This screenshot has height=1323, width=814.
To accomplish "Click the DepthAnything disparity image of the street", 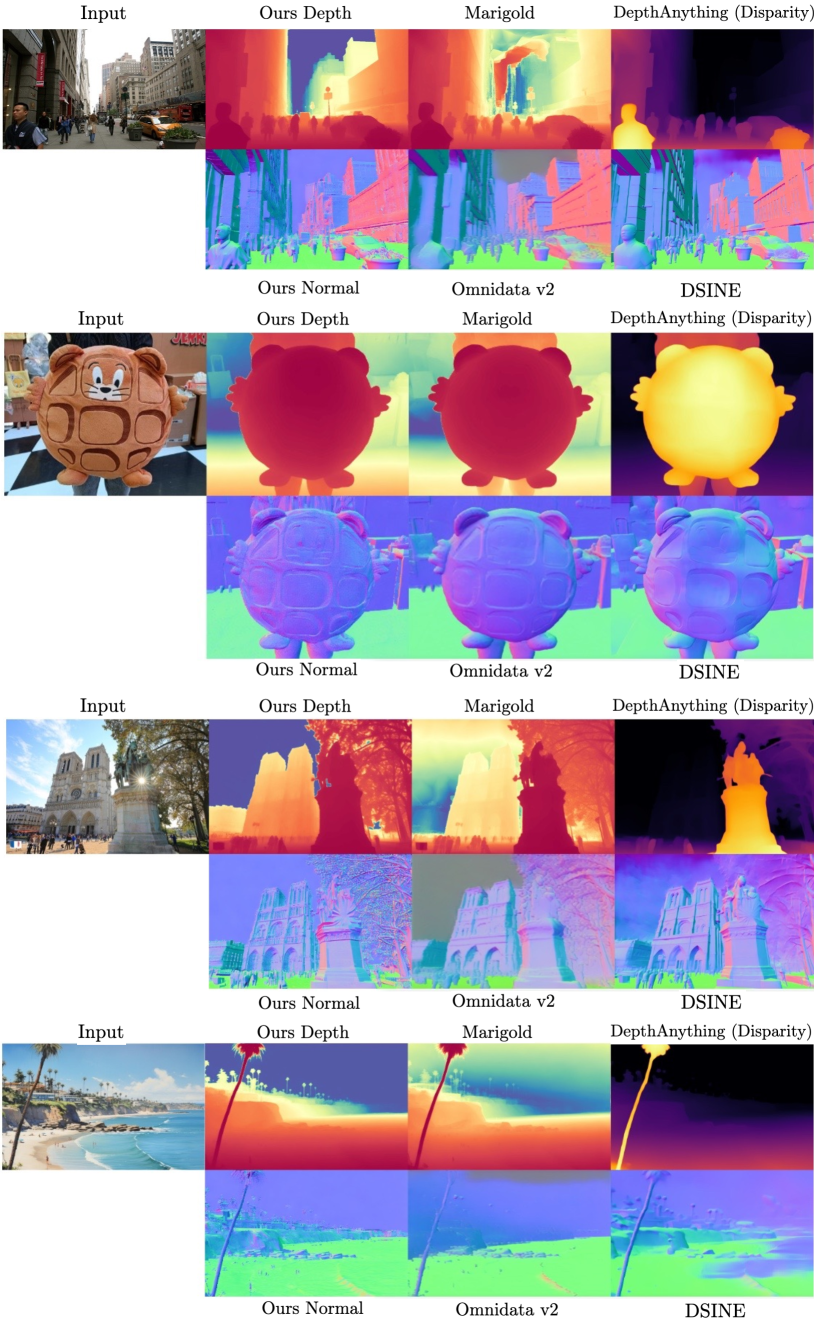I will coord(712,89).
